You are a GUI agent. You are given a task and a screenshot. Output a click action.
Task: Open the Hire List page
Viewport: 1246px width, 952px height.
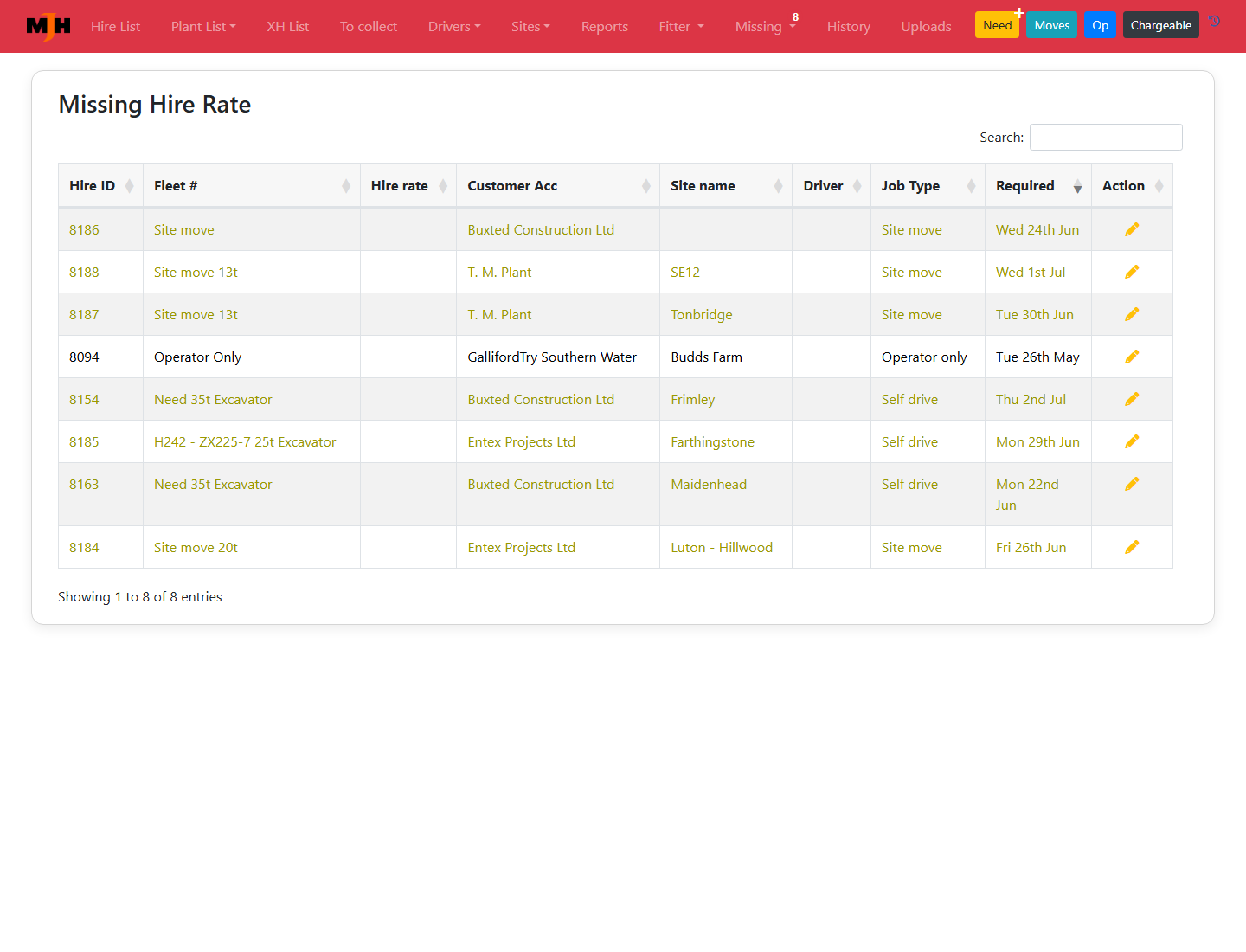115,27
